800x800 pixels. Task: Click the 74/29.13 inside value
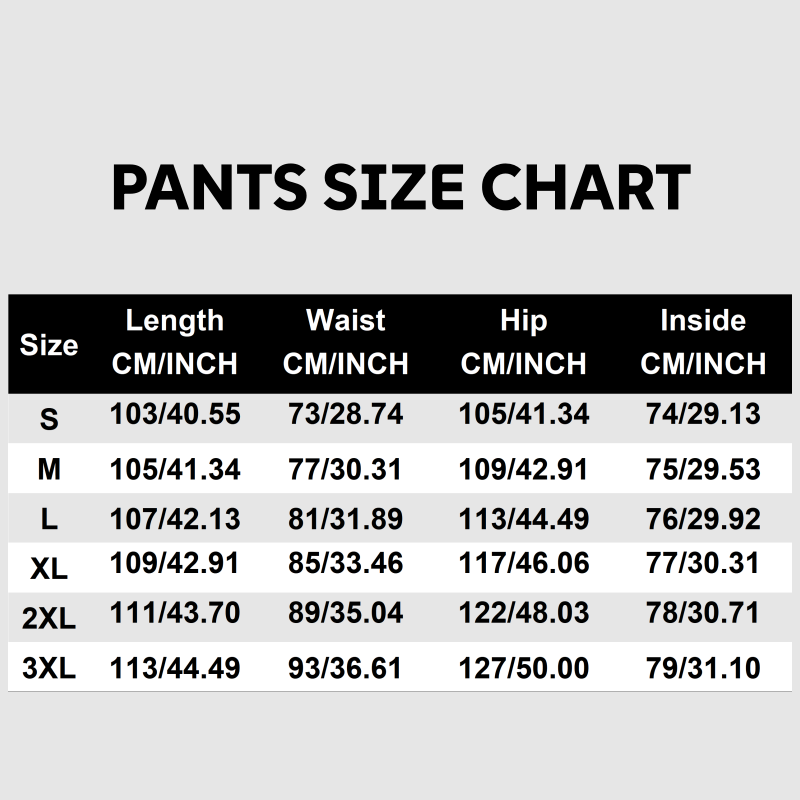click(x=703, y=414)
